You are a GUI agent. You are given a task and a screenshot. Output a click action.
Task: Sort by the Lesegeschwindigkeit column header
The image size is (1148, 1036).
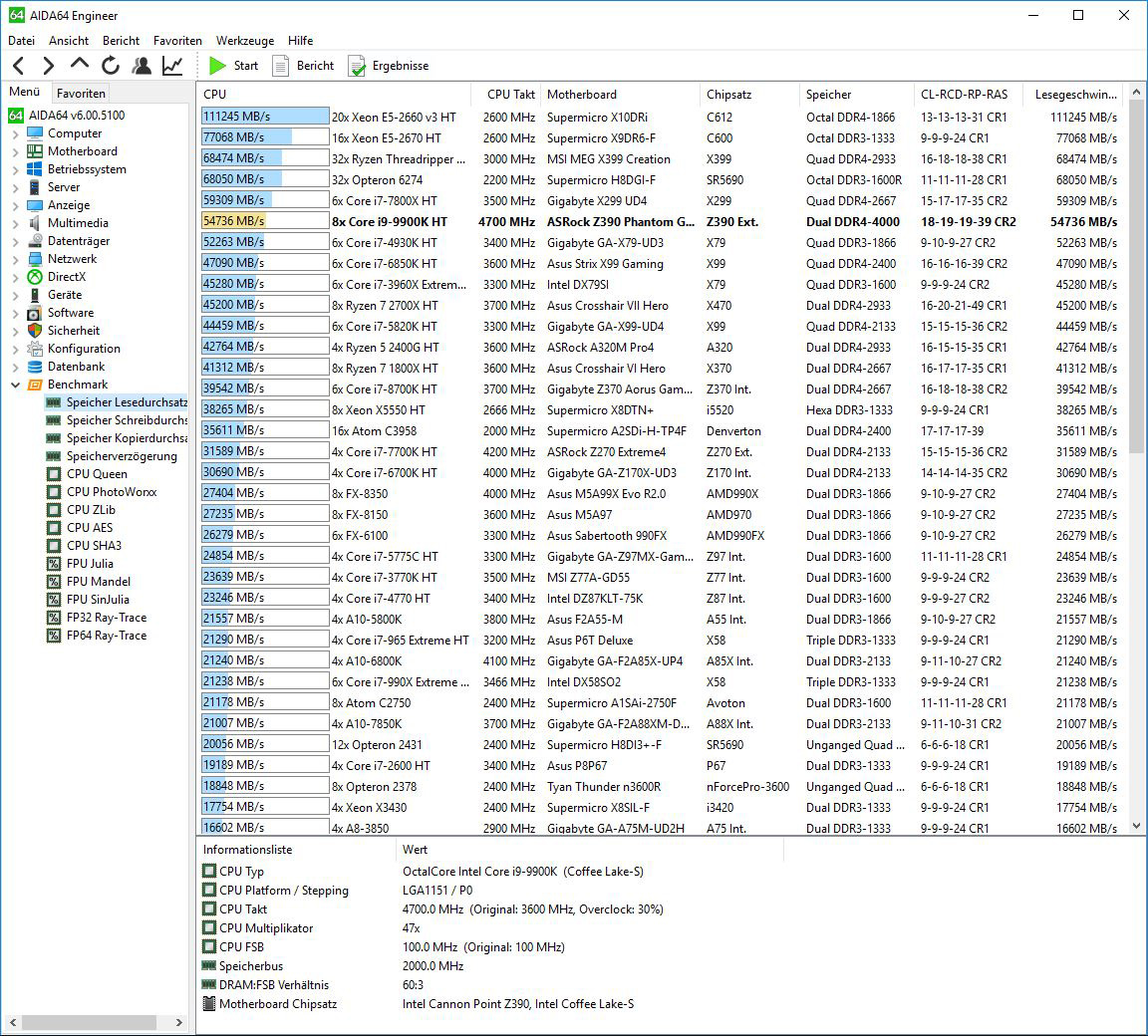(1075, 95)
